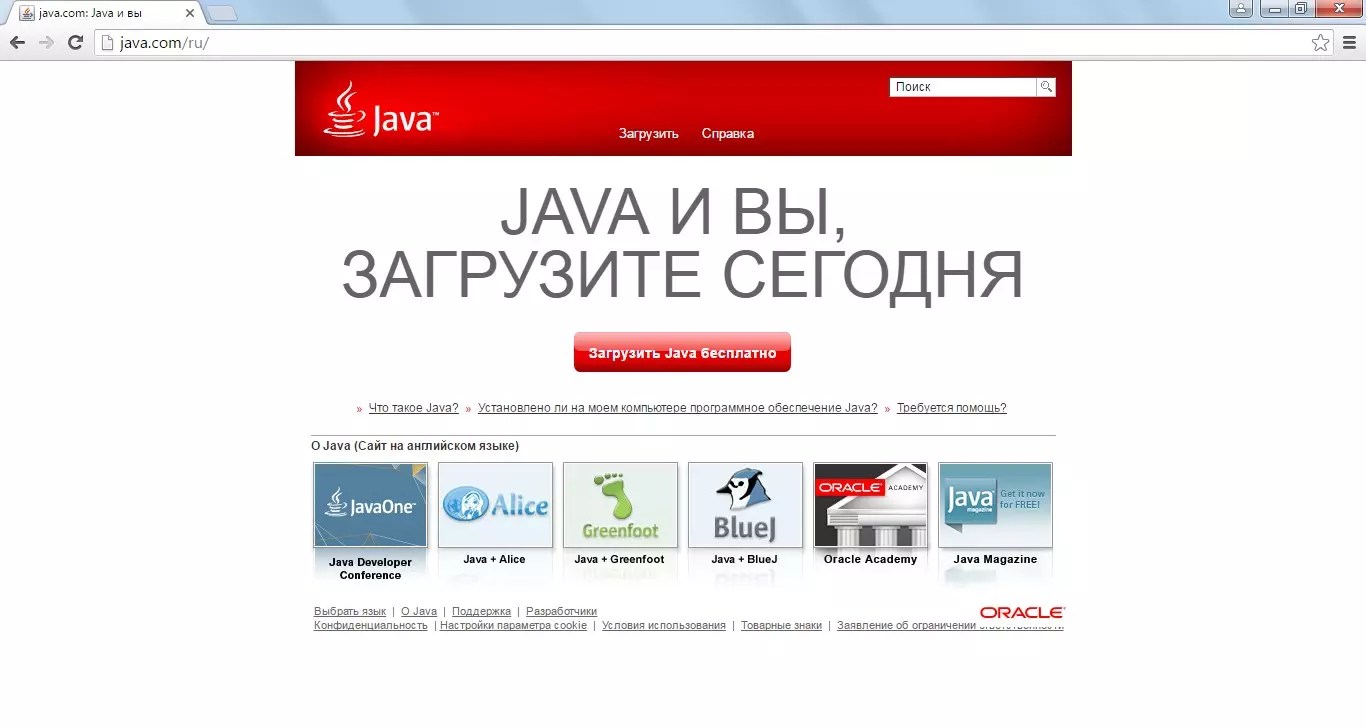Click the Java logo in the header
The height and width of the screenshot is (728, 1366).
(382, 111)
